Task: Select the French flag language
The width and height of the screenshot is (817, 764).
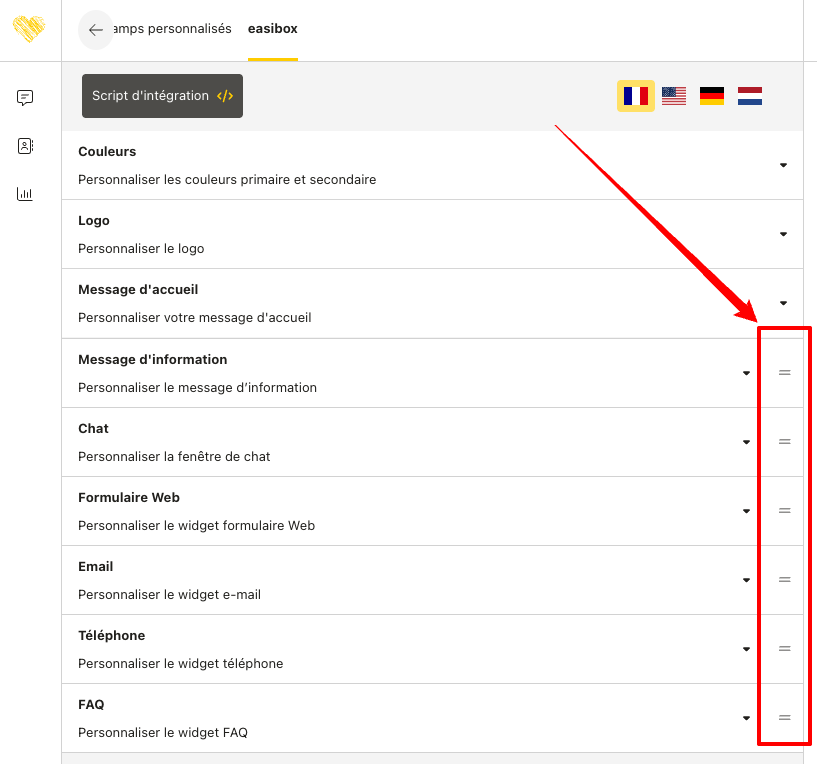Action: pos(635,96)
